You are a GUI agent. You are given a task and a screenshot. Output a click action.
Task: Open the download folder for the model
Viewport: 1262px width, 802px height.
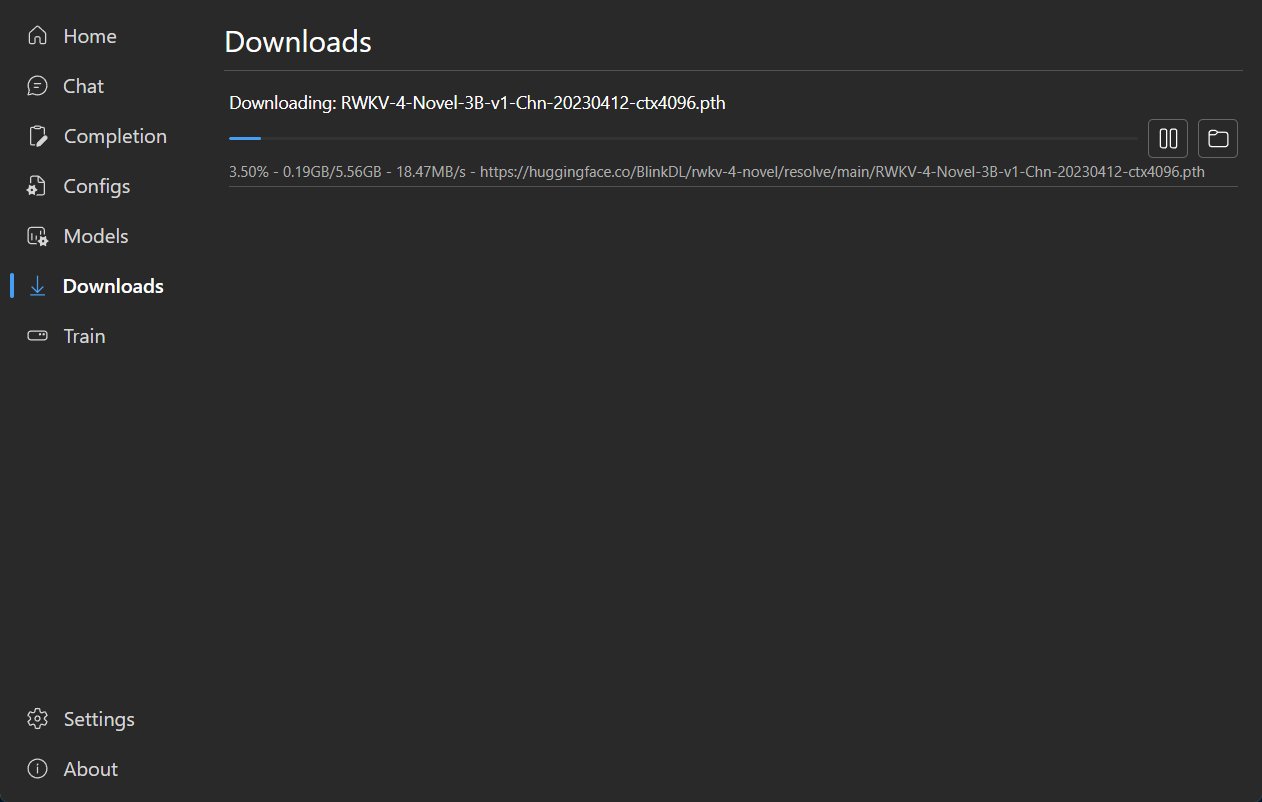point(1217,139)
